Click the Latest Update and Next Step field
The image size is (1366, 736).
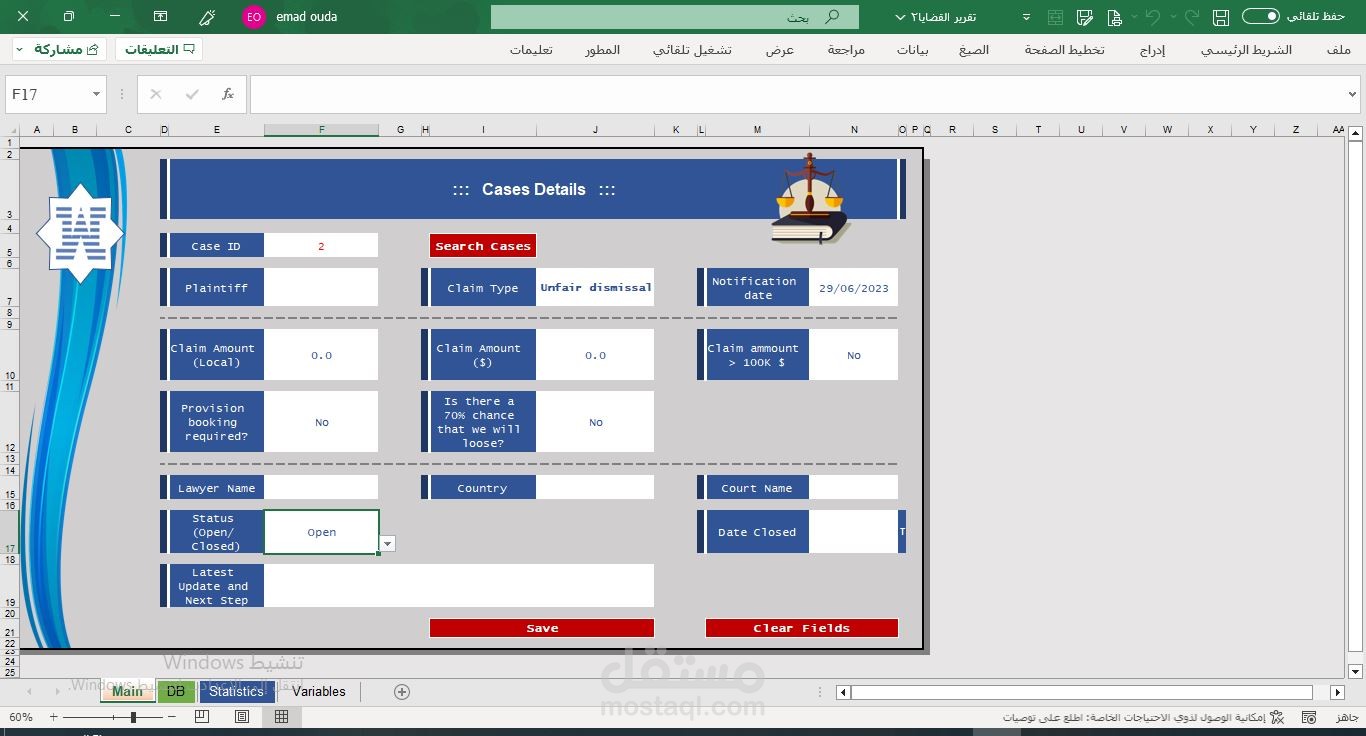[459, 586]
